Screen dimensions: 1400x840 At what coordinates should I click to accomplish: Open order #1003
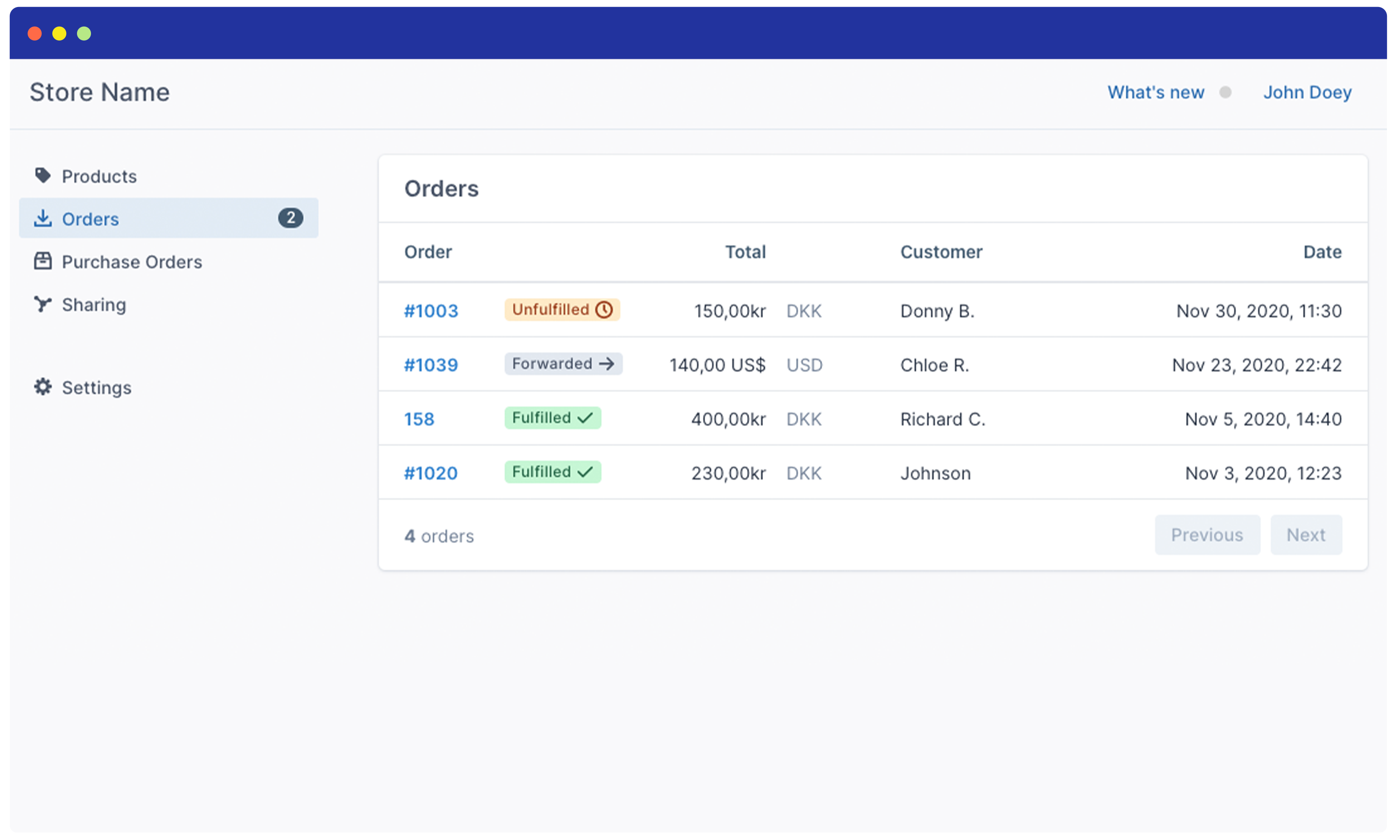tap(431, 311)
